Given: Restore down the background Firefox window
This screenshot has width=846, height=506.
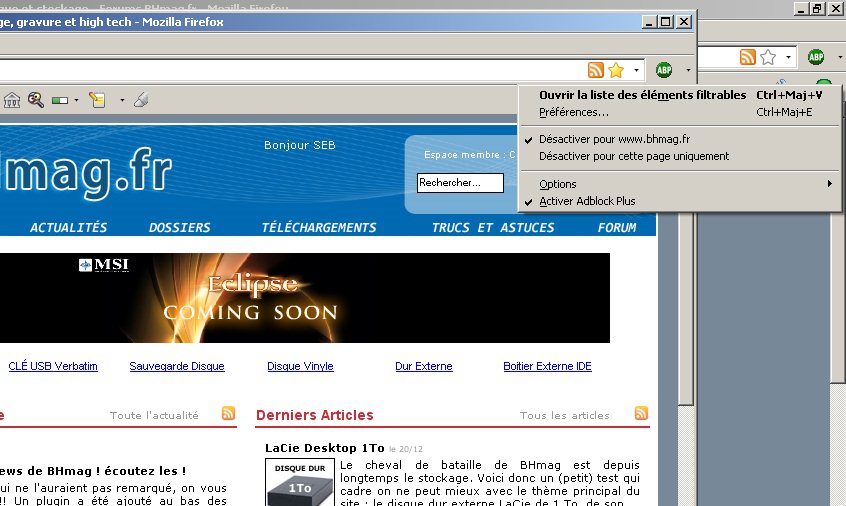Looking at the screenshot, I should (x=818, y=8).
